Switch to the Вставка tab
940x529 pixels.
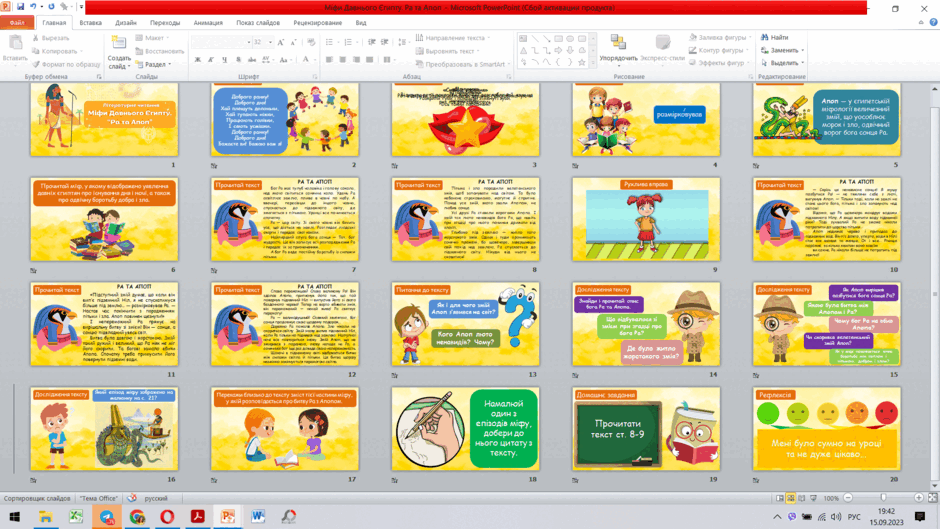[x=91, y=22]
